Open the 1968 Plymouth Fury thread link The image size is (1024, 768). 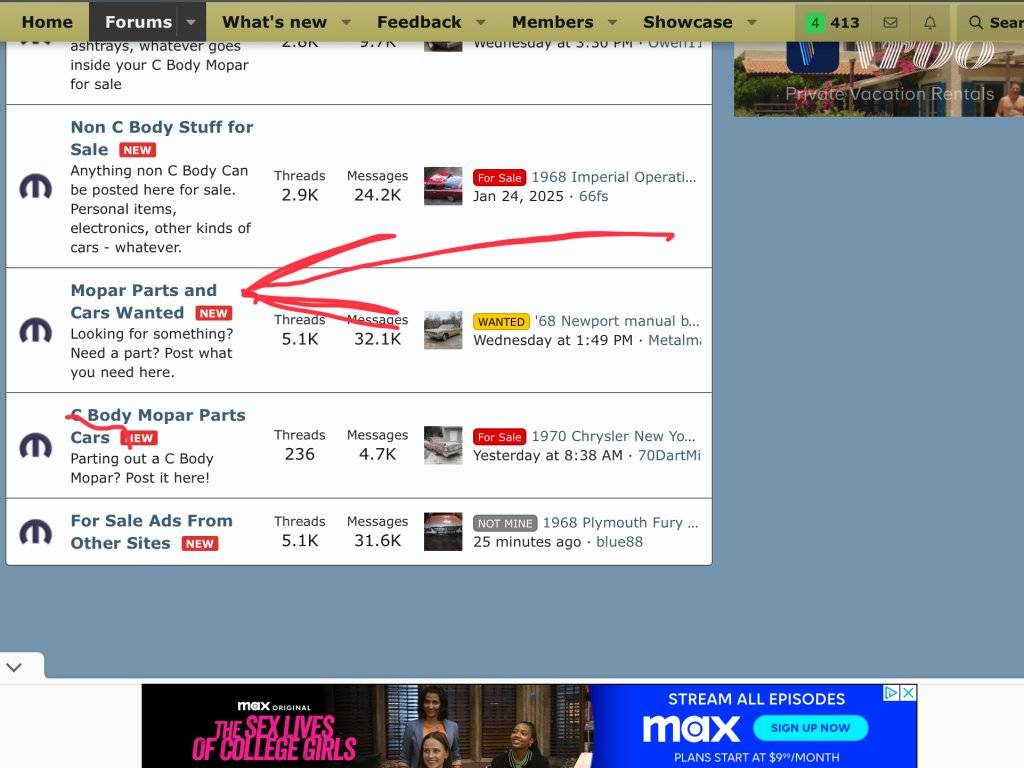[620, 522]
